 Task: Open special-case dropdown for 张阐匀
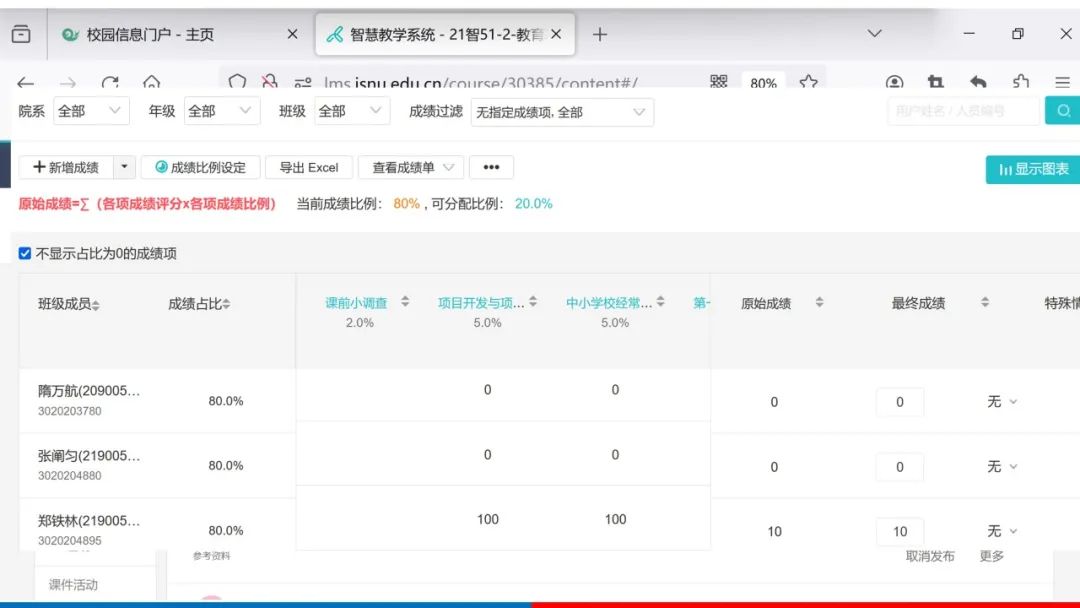[x=1001, y=466]
